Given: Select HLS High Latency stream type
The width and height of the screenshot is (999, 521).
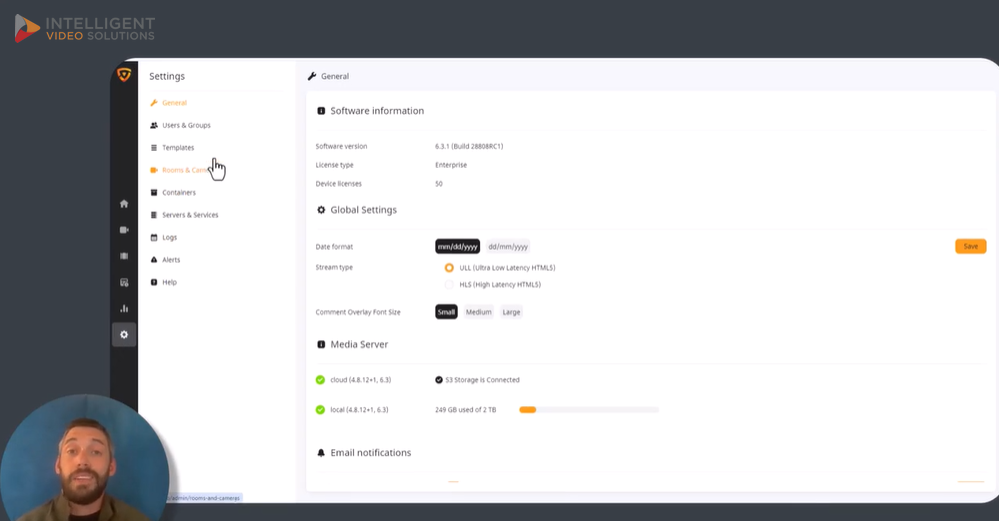Looking at the screenshot, I should pos(449,285).
